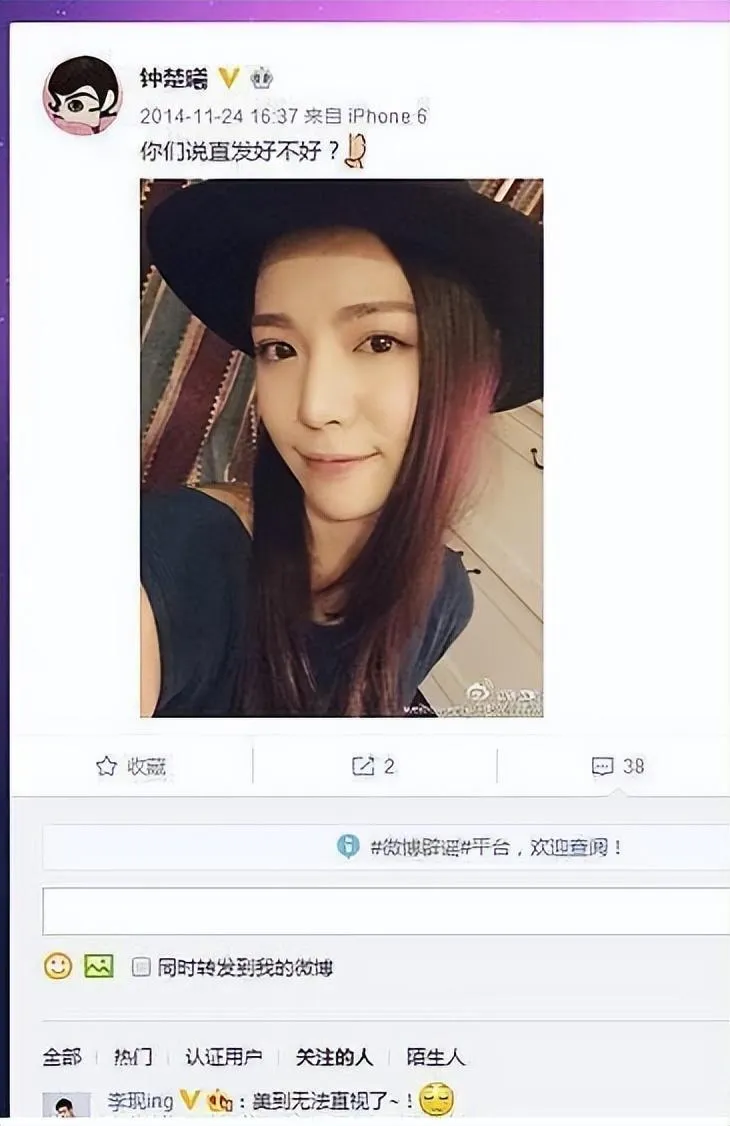This screenshot has width=730, height=1126.
Task: Switch to the 认证用户 tab
Action: 223,1057
